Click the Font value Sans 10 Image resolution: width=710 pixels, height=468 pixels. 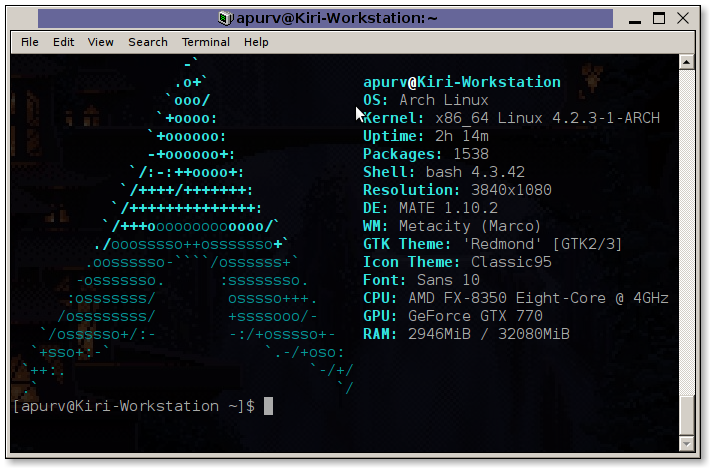[x=448, y=280]
